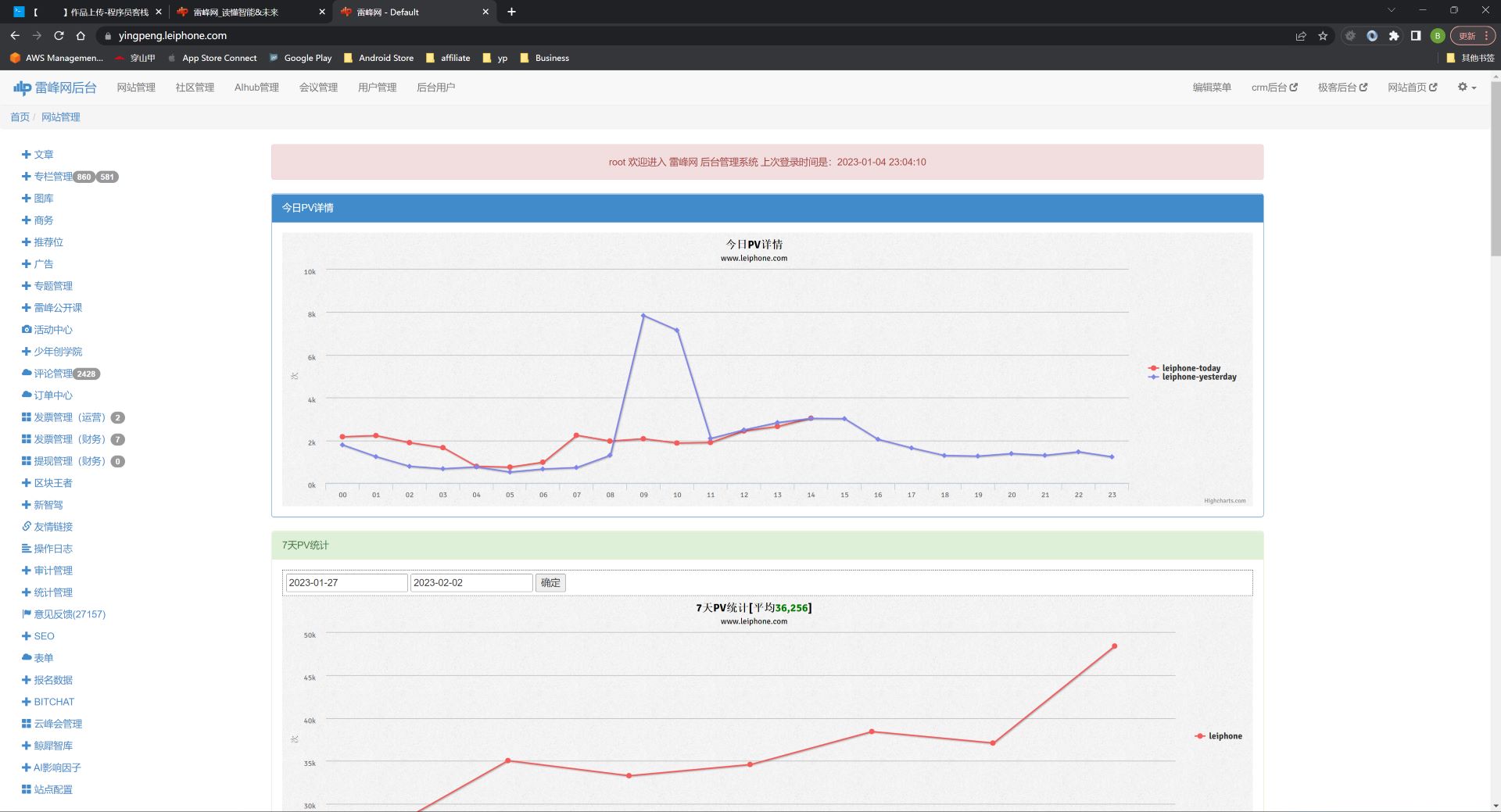Viewport: 1501px width, 812px height.
Task: Click the 首页 breadcrumb link
Action: [20, 117]
